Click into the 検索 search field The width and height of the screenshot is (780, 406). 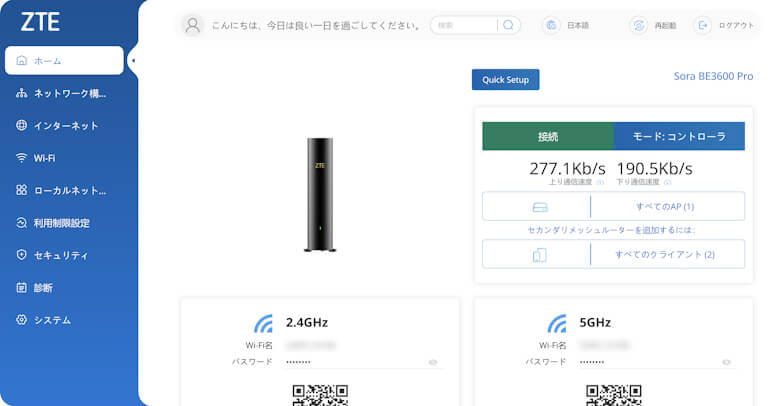click(x=466, y=25)
